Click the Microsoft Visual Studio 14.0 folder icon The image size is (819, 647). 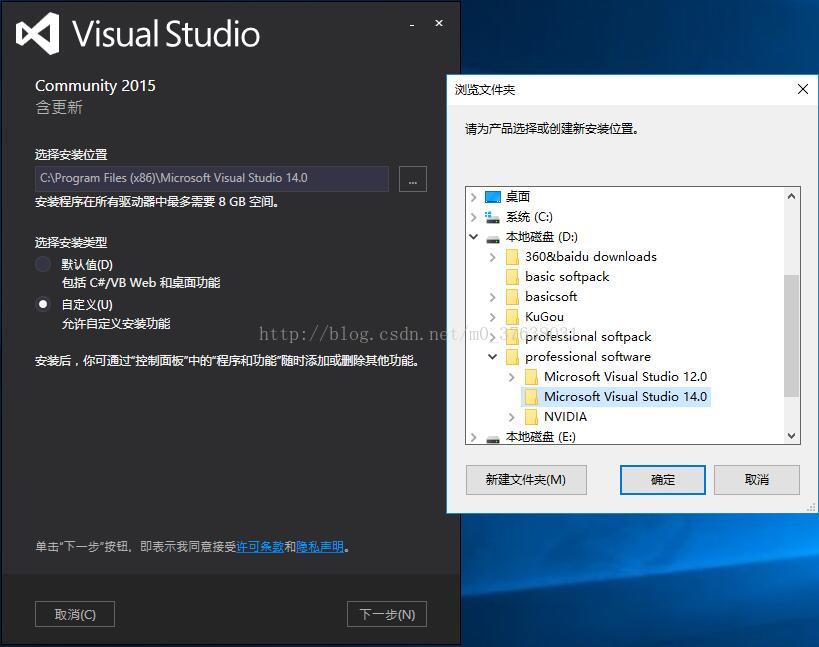[531, 397]
